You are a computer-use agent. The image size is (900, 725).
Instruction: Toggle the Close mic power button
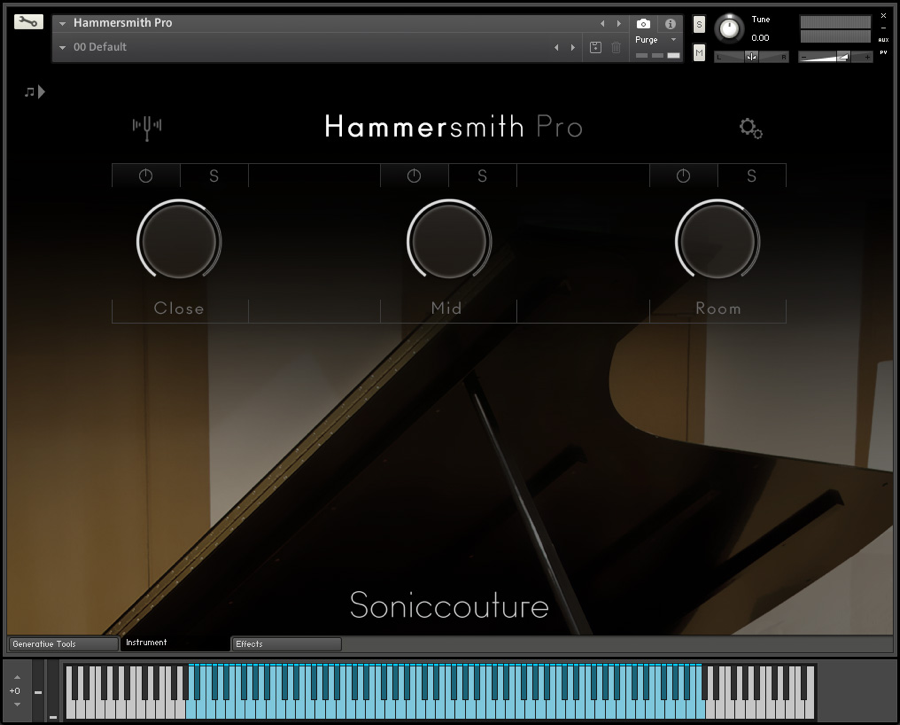(146, 176)
